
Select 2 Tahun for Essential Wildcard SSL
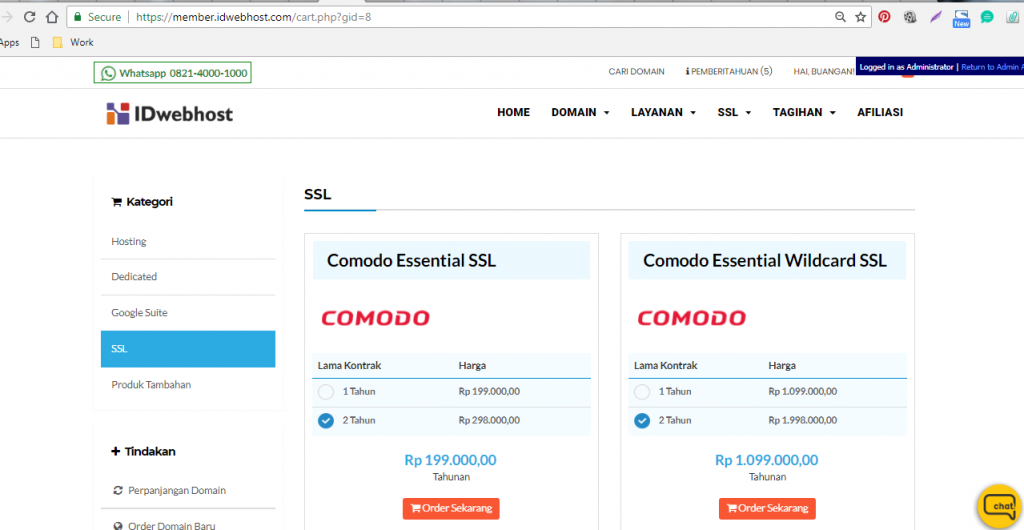642,421
